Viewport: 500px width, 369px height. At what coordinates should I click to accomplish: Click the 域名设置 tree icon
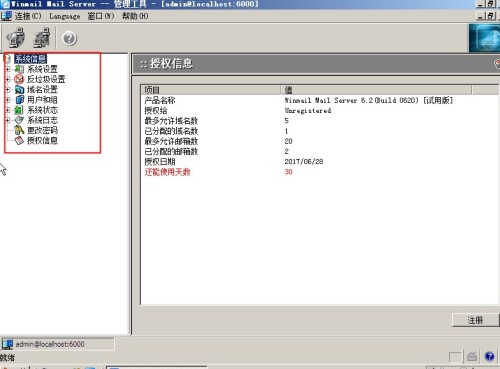click(x=19, y=89)
